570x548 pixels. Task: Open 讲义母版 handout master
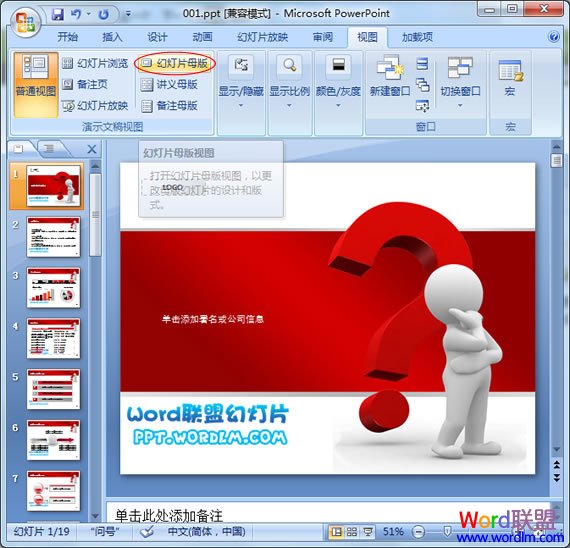pyautogui.click(x=169, y=85)
